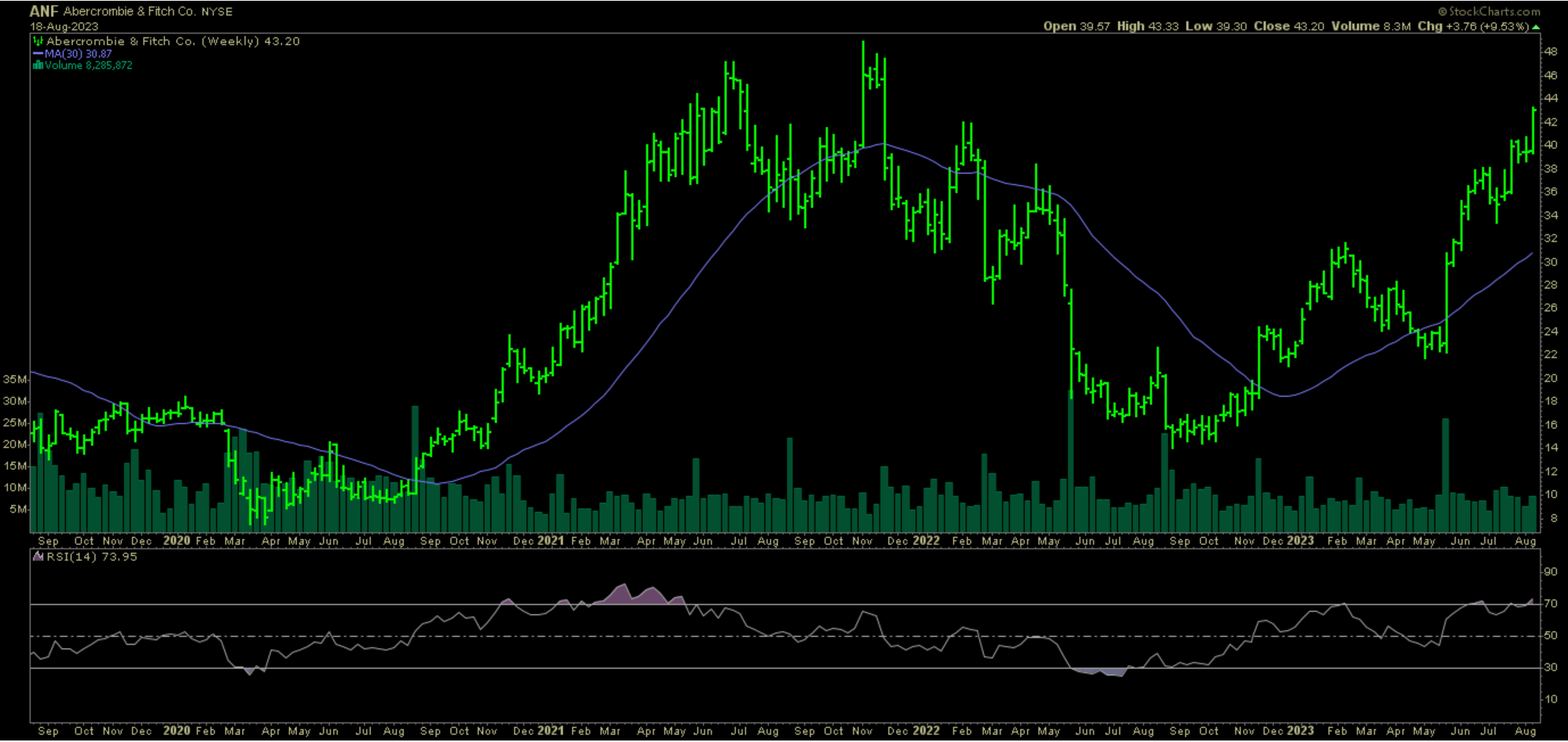
Task: Click the 44 label on the price axis
Action: [1551, 99]
